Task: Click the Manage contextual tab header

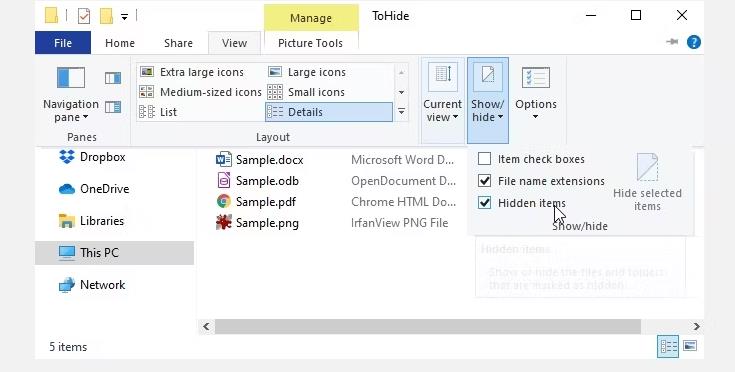Action: (x=311, y=18)
